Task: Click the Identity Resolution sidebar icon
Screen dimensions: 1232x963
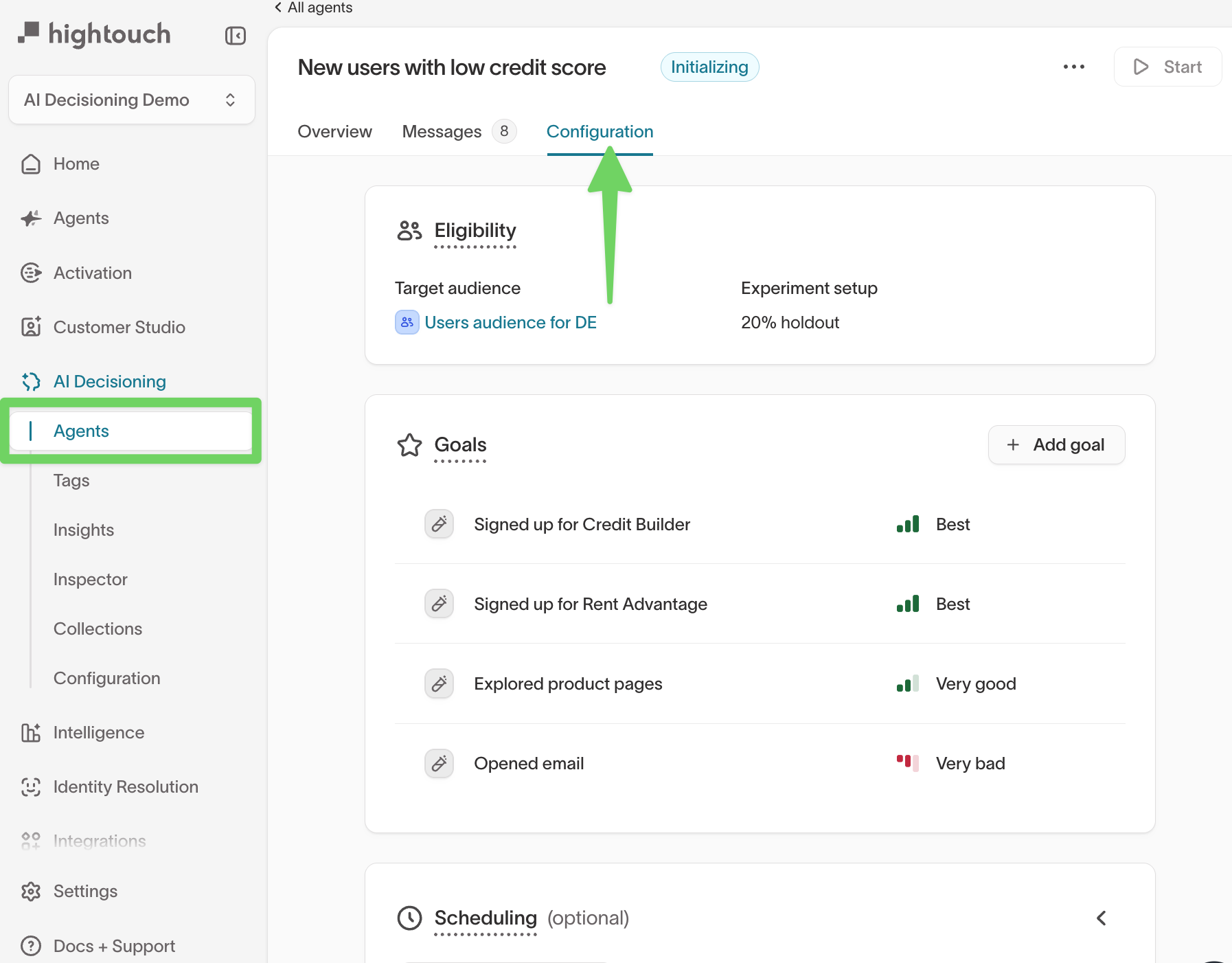Action: 31,787
